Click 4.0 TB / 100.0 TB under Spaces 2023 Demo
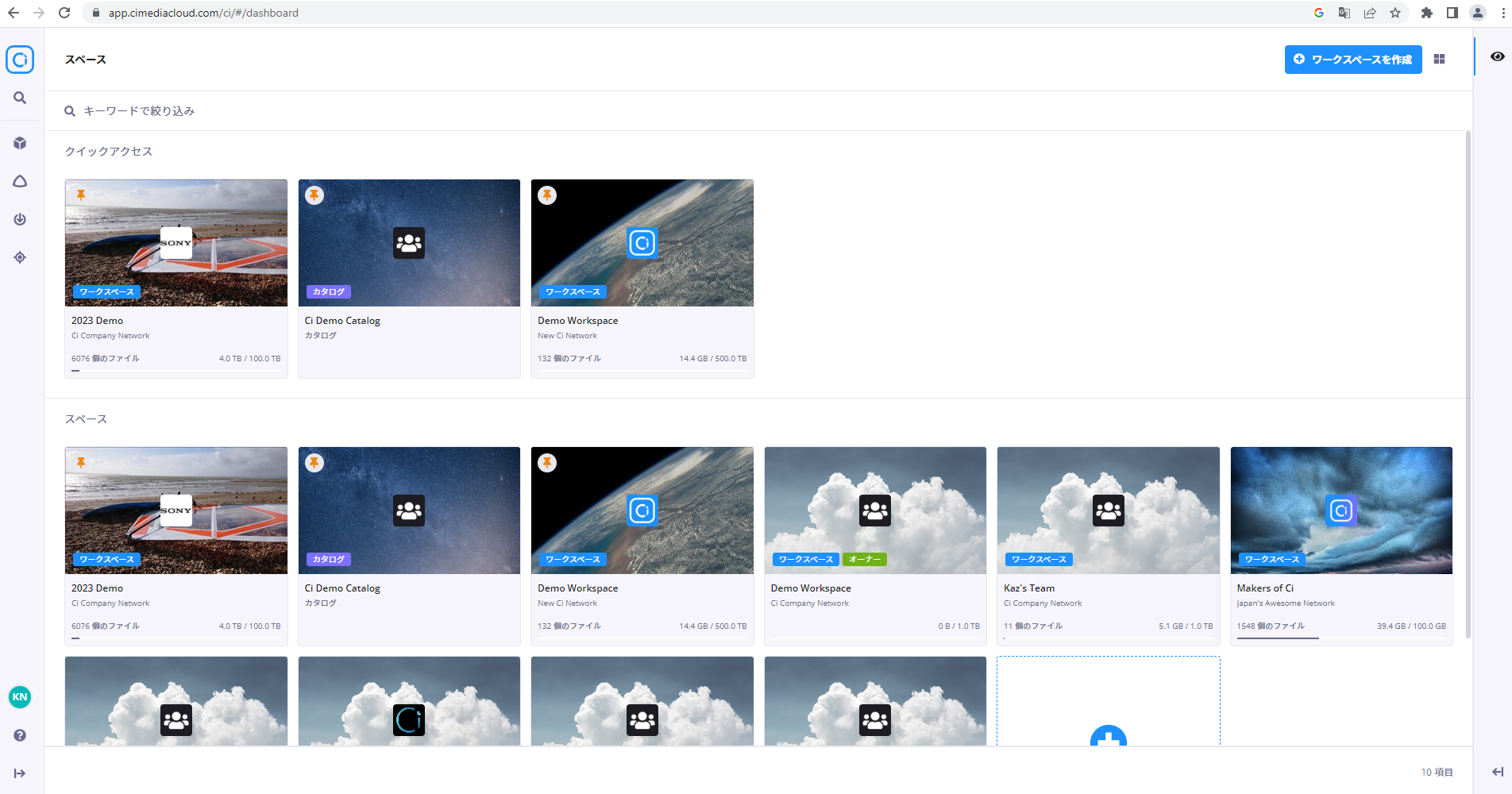The image size is (1512, 794). (x=249, y=626)
